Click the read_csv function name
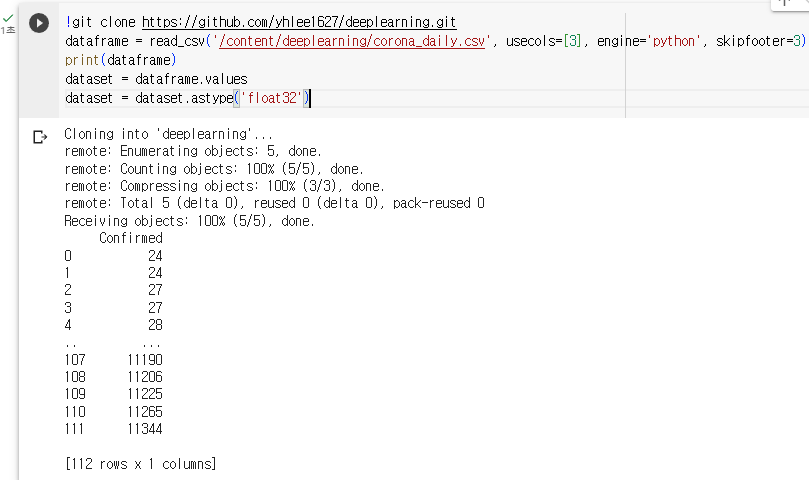 click(177, 41)
